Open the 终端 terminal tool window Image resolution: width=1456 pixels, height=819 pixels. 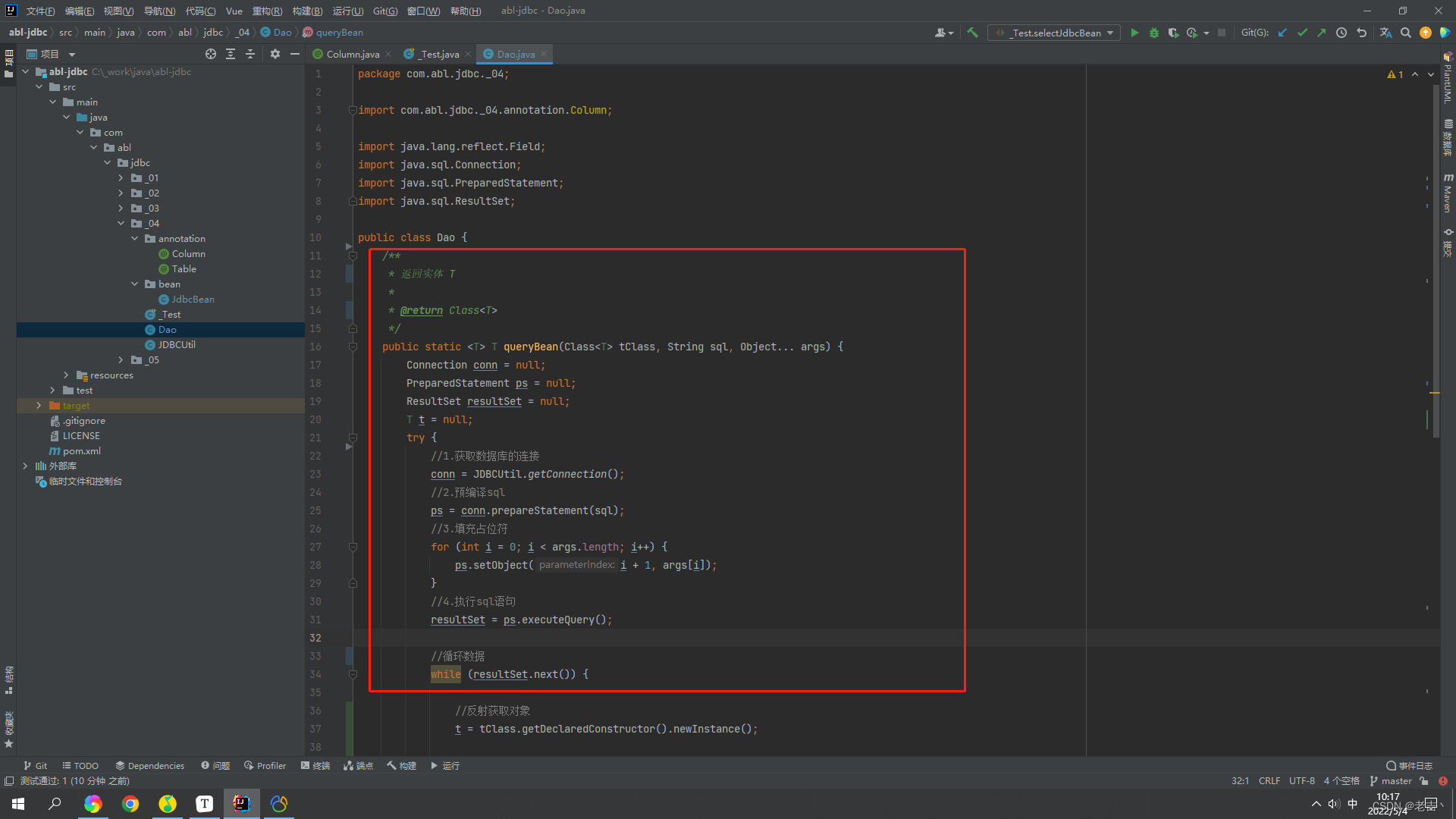[x=315, y=766]
